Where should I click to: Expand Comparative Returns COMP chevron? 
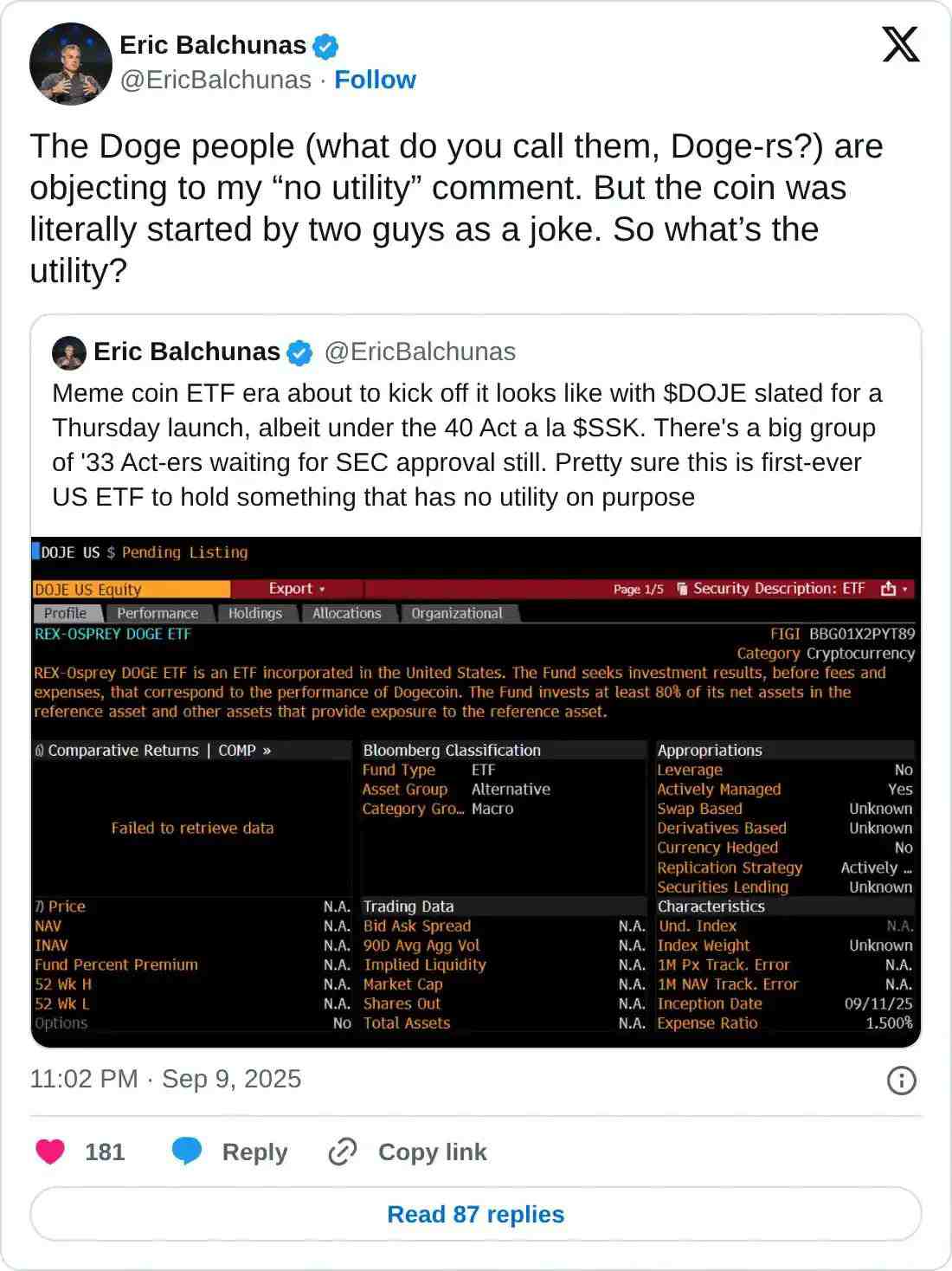(x=267, y=751)
